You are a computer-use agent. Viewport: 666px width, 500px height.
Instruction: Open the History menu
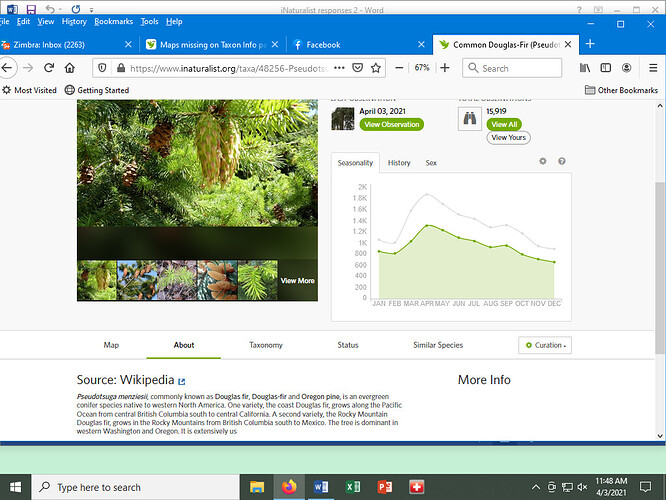pos(74,22)
